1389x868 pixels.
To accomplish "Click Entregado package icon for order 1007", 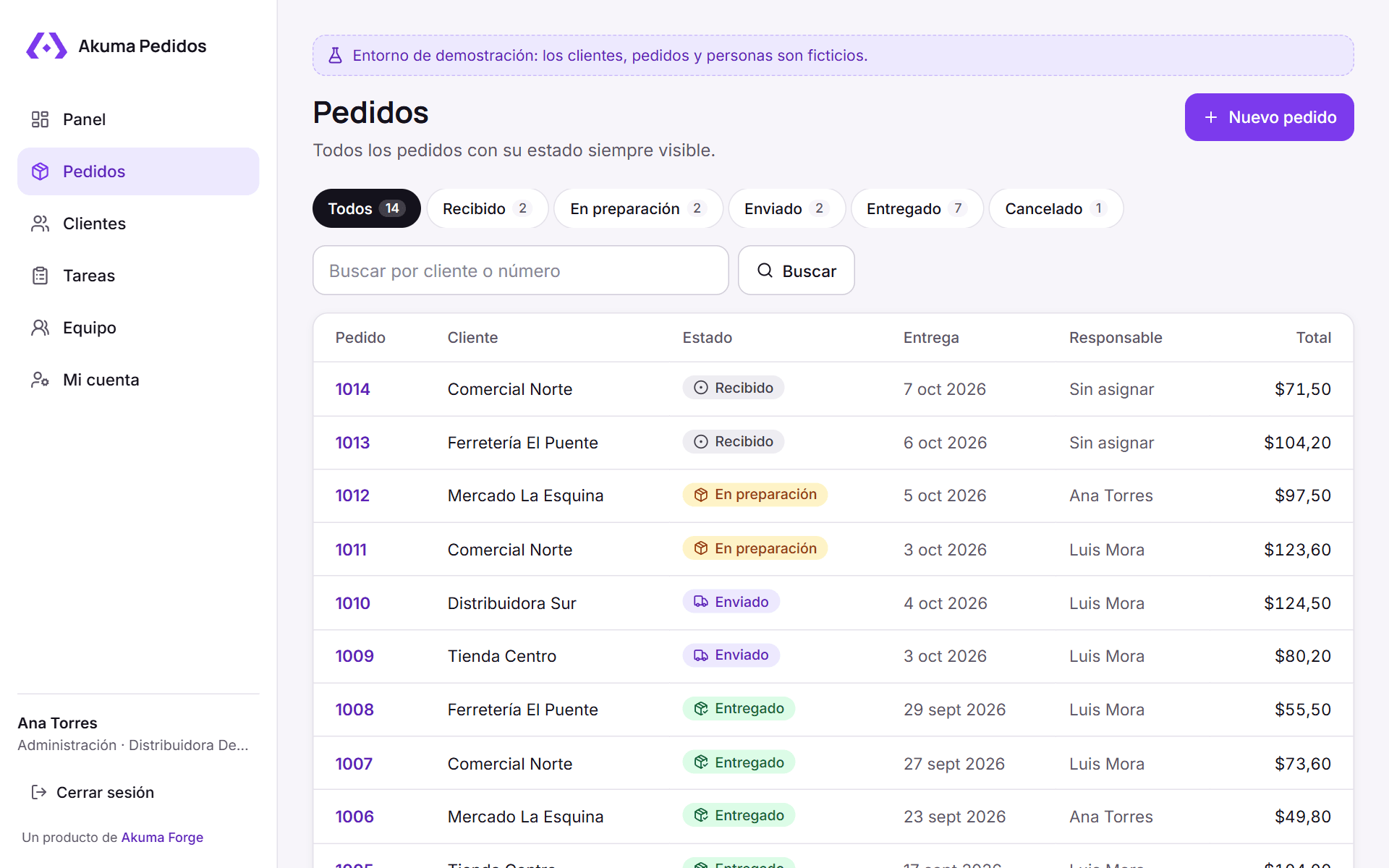I will click(x=701, y=762).
